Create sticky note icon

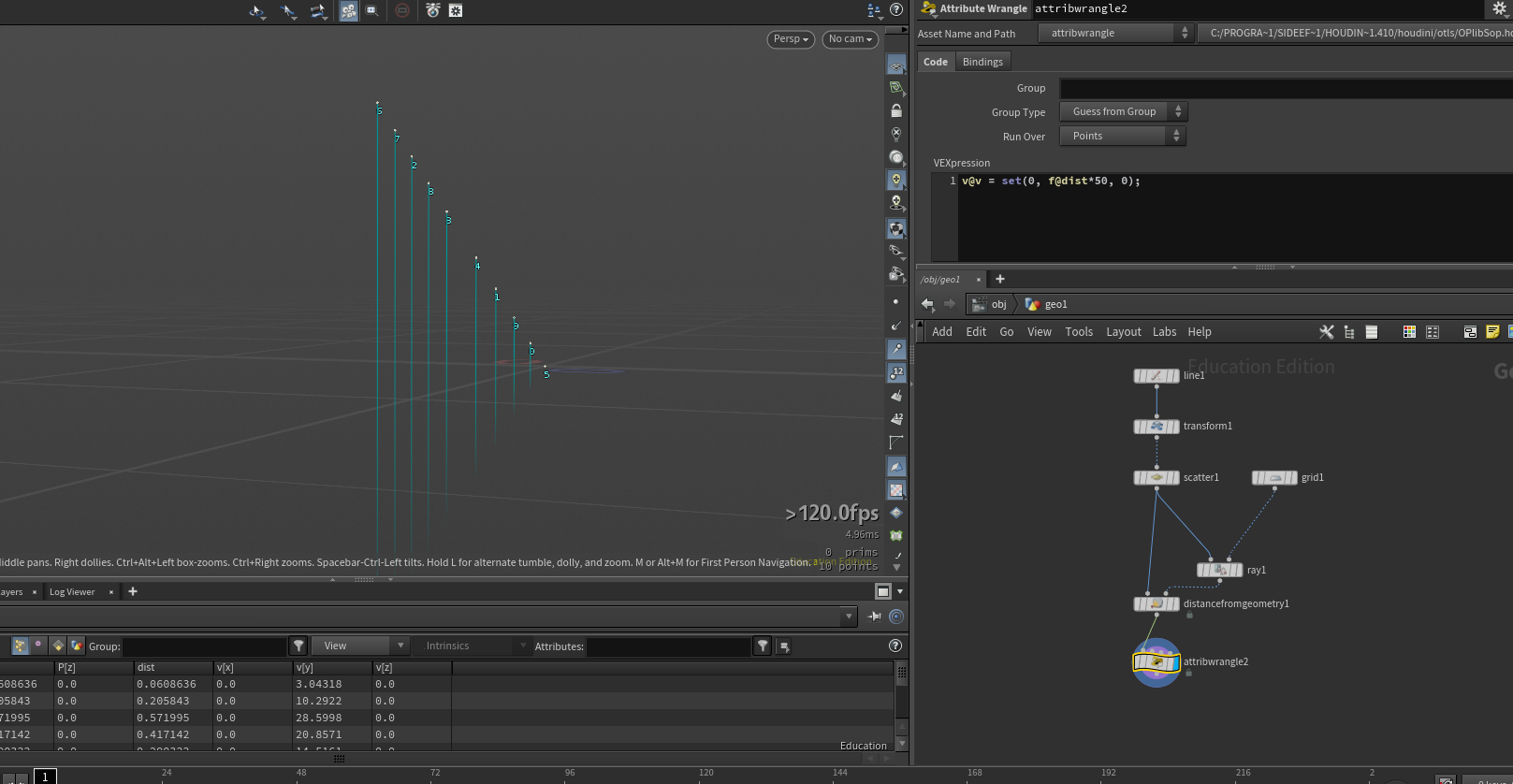1492,332
